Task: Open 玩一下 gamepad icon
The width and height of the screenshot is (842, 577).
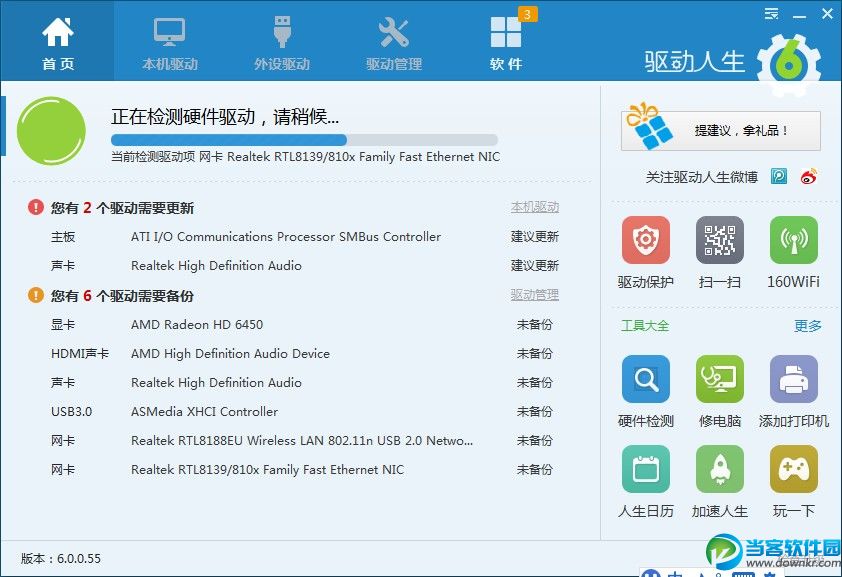Action: 794,469
